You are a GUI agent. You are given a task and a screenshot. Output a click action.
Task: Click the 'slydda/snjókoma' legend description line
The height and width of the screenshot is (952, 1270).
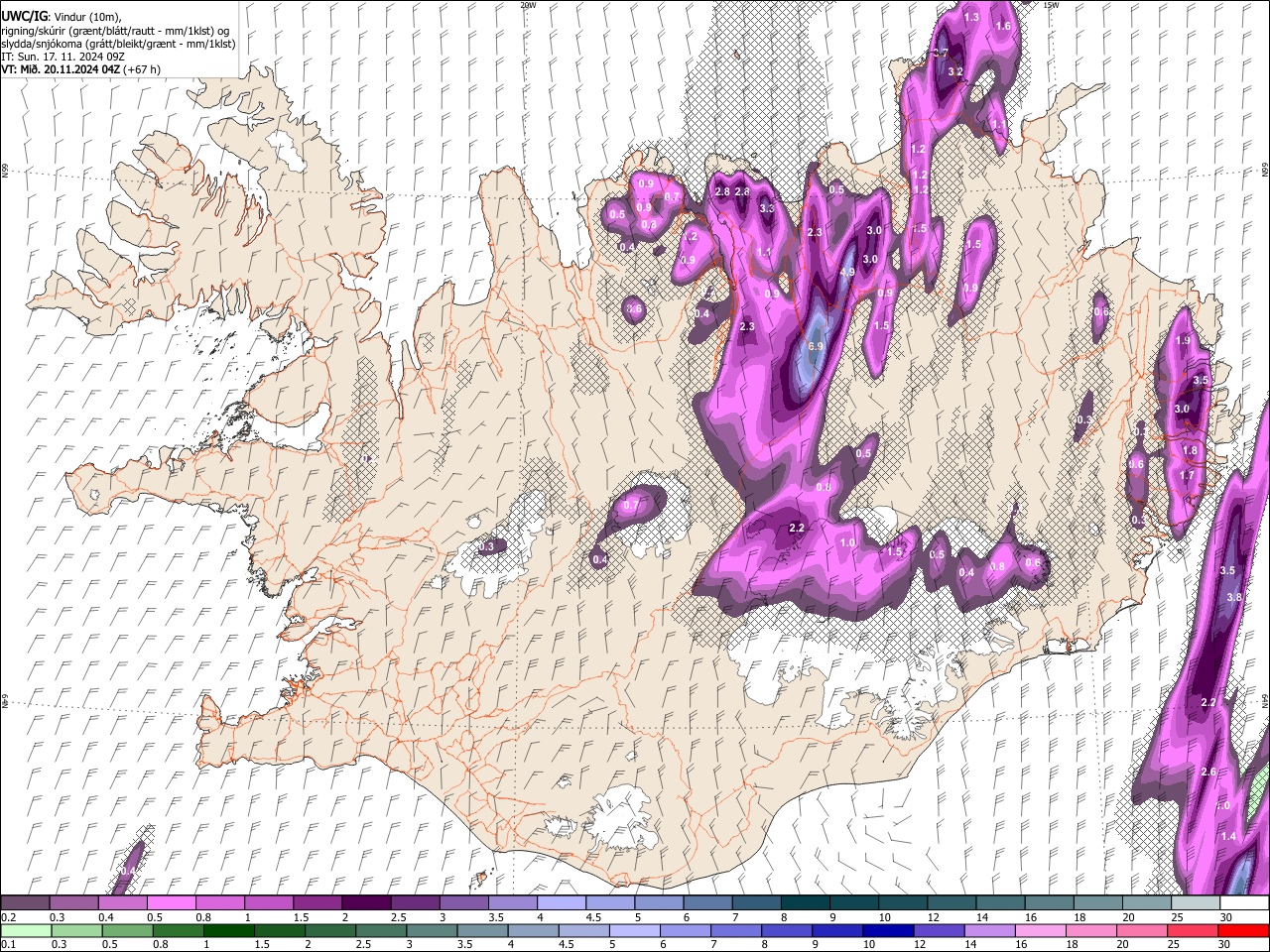pyautogui.click(x=119, y=44)
